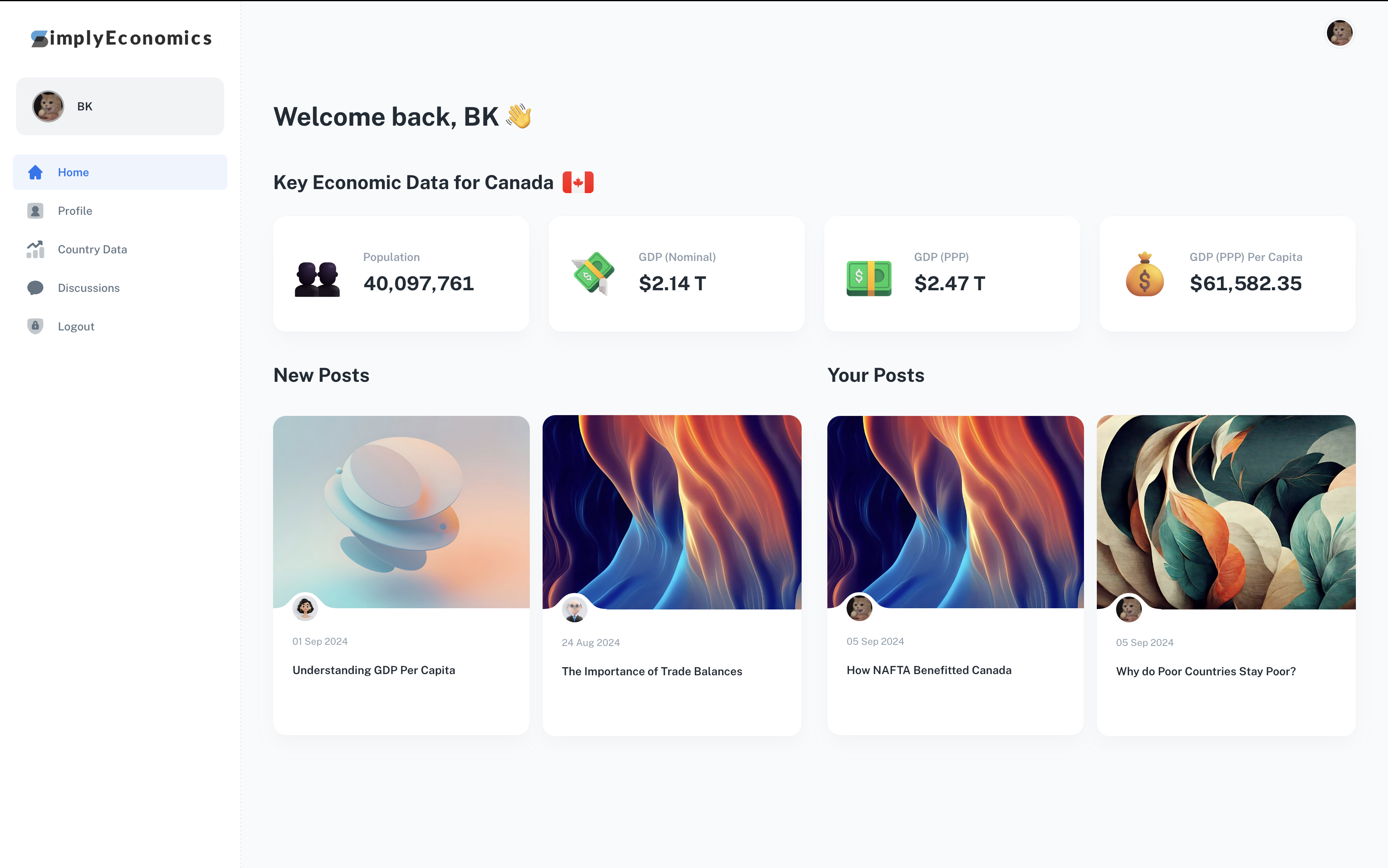Click the Discussions speech bubble icon
The image size is (1388, 868).
click(x=36, y=287)
